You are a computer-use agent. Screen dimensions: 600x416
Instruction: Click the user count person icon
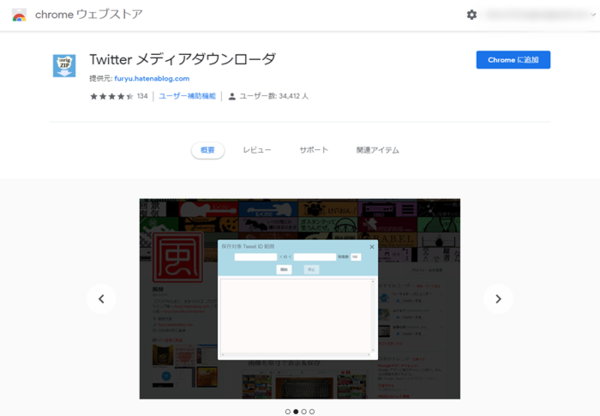pos(232,96)
